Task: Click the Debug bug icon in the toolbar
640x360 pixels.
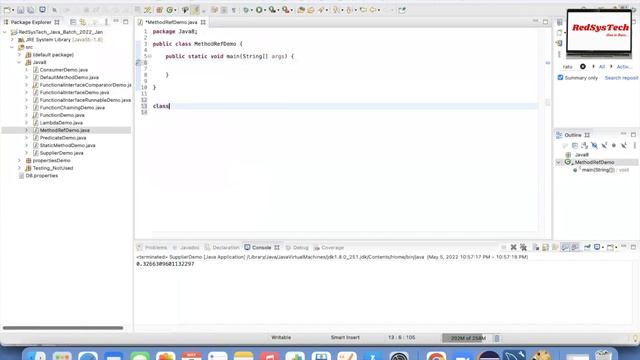Action: click(246, 10)
